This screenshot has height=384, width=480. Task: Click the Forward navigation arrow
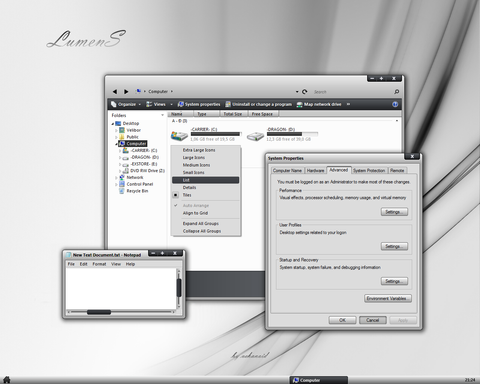[126, 91]
